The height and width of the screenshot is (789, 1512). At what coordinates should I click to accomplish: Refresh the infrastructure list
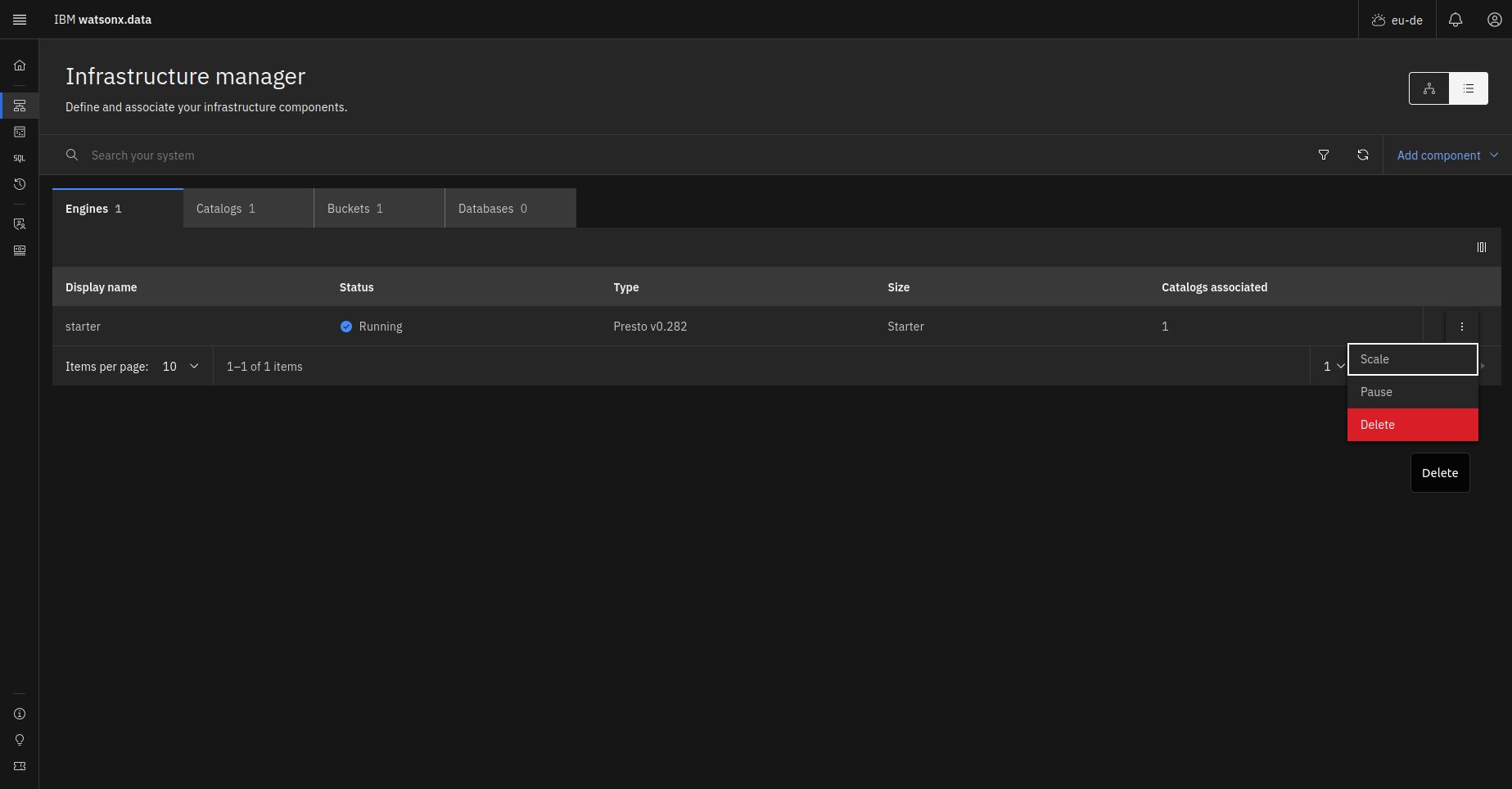(x=1363, y=156)
